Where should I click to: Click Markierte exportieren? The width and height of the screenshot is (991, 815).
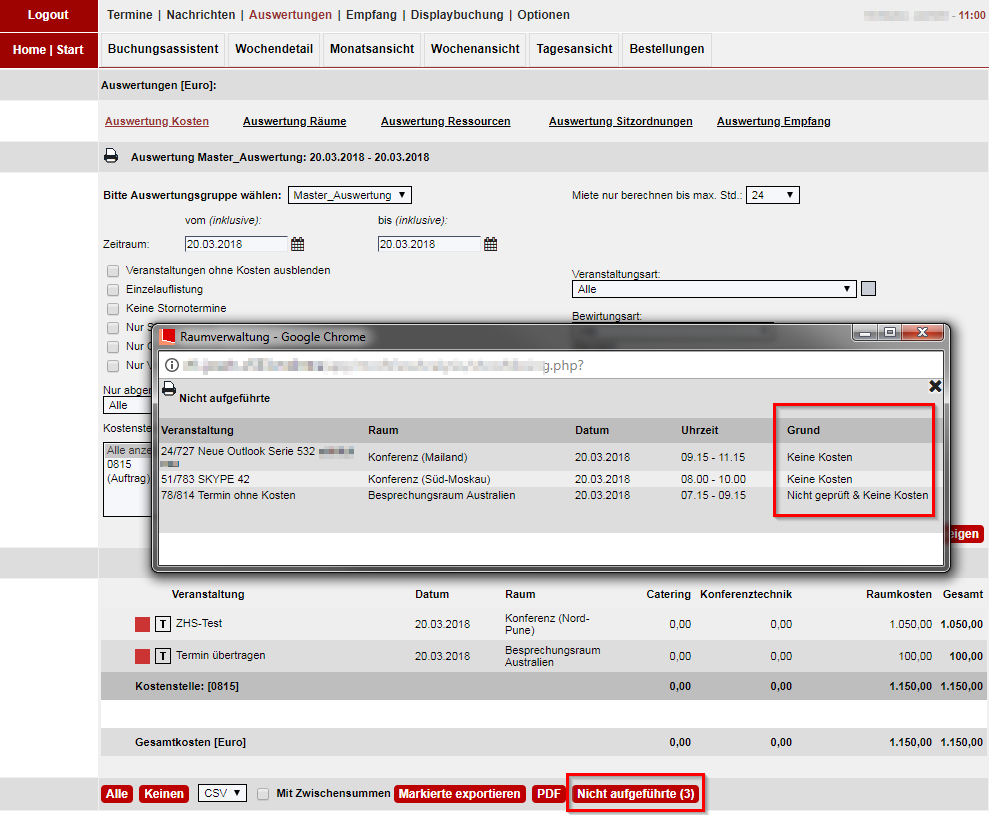[459, 794]
